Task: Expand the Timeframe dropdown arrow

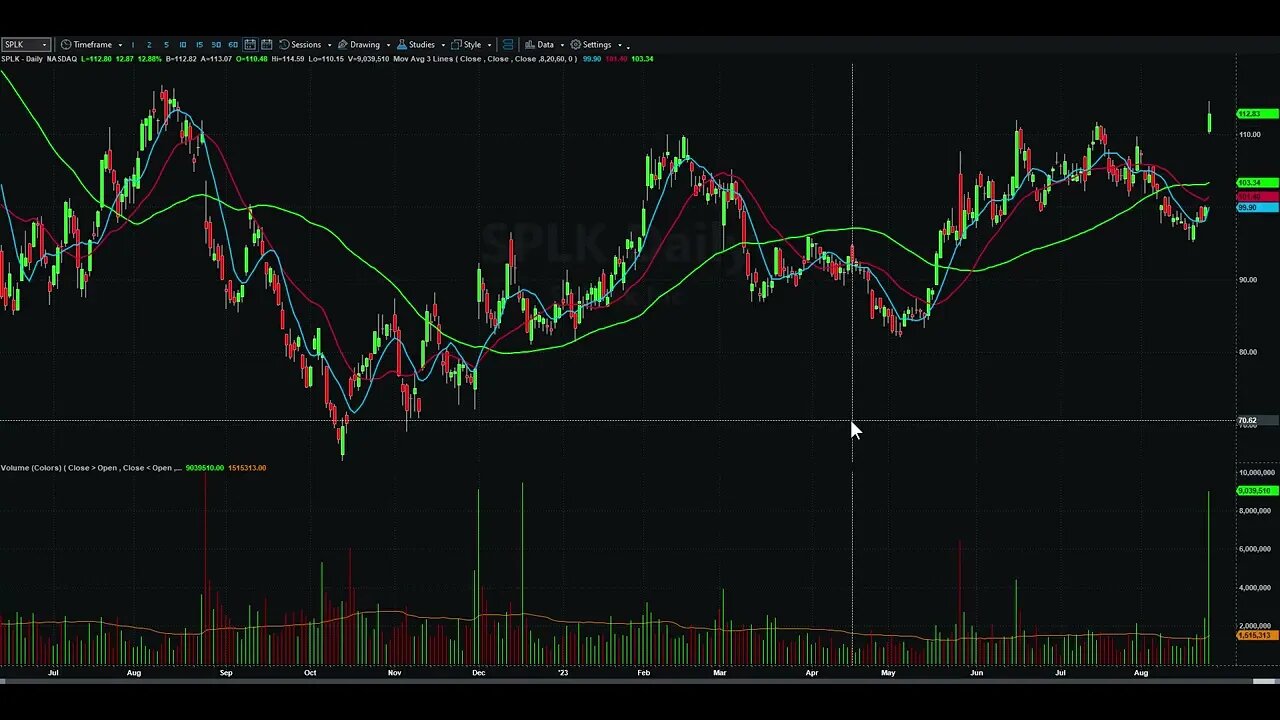Action: [x=120, y=45]
